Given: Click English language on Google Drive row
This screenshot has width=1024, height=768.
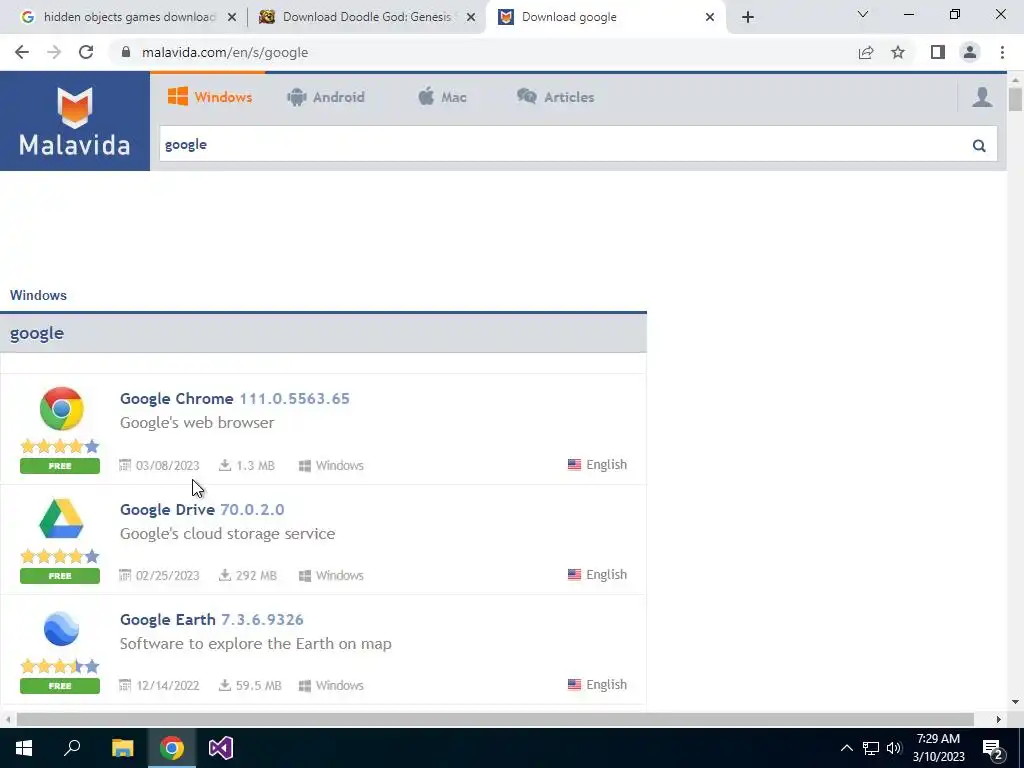Looking at the screenshot, I should tap(597, 575).
